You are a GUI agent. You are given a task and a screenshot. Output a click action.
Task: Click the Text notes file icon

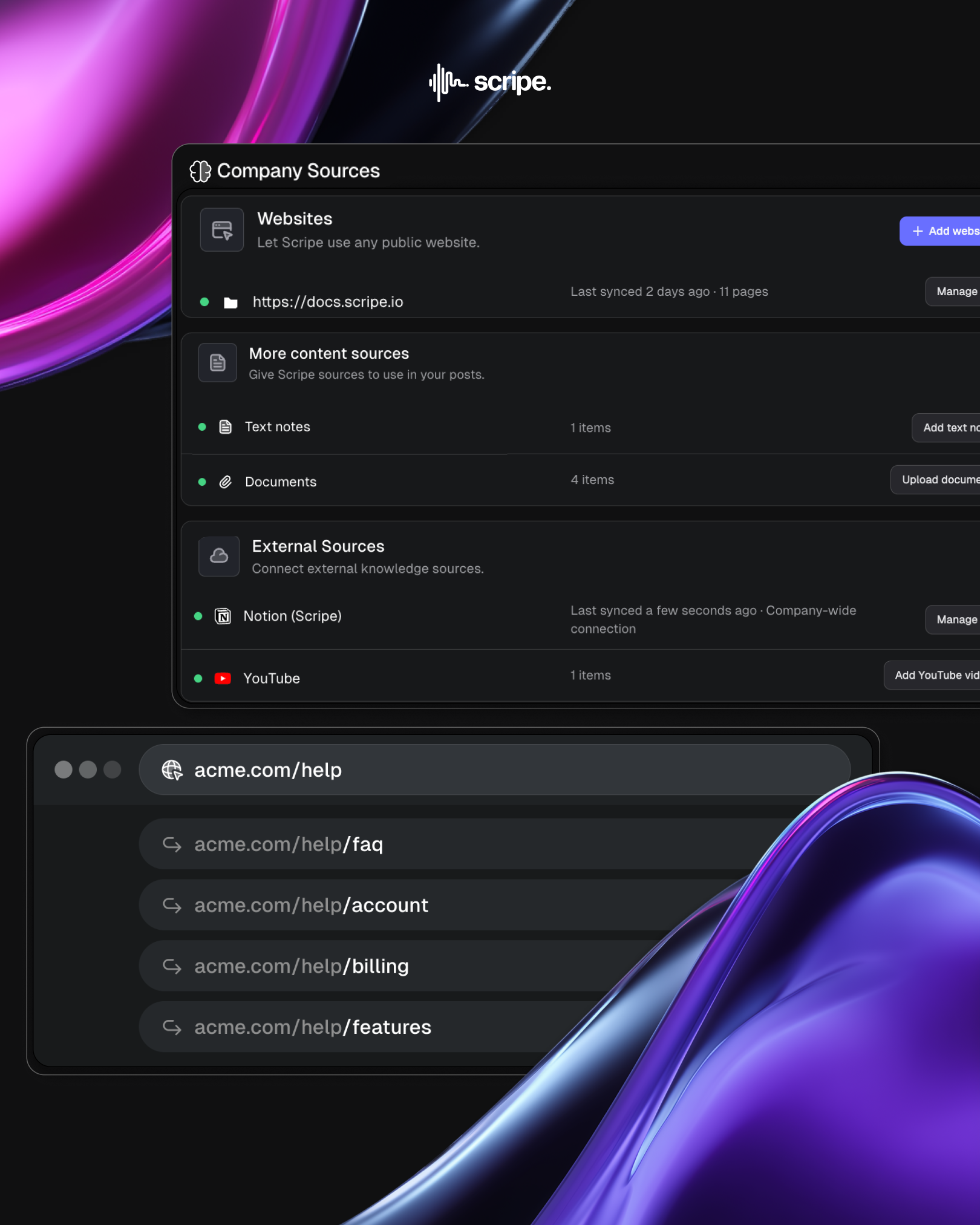(226, 427)
